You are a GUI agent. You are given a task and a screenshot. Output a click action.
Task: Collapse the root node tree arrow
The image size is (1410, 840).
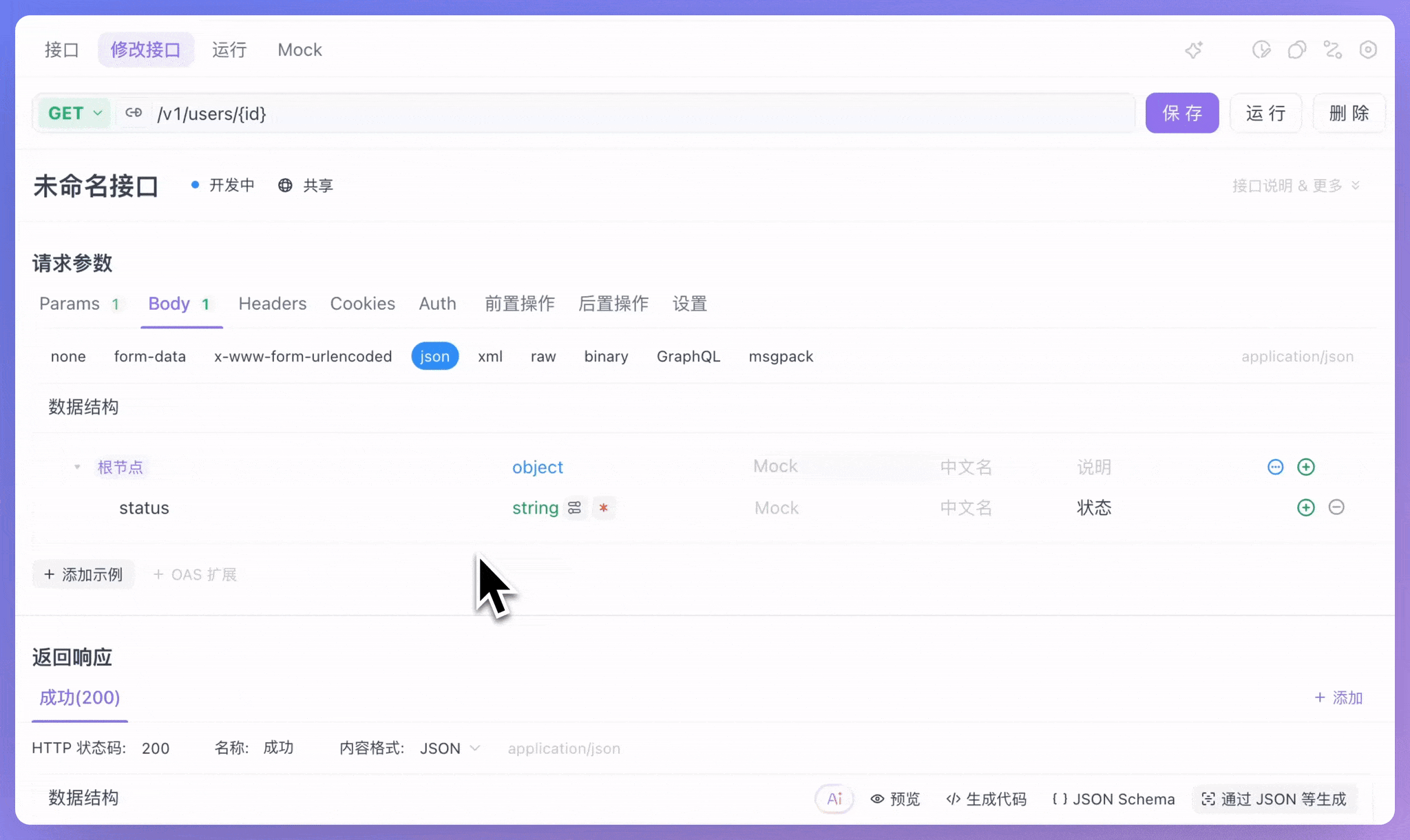(77, 467)
